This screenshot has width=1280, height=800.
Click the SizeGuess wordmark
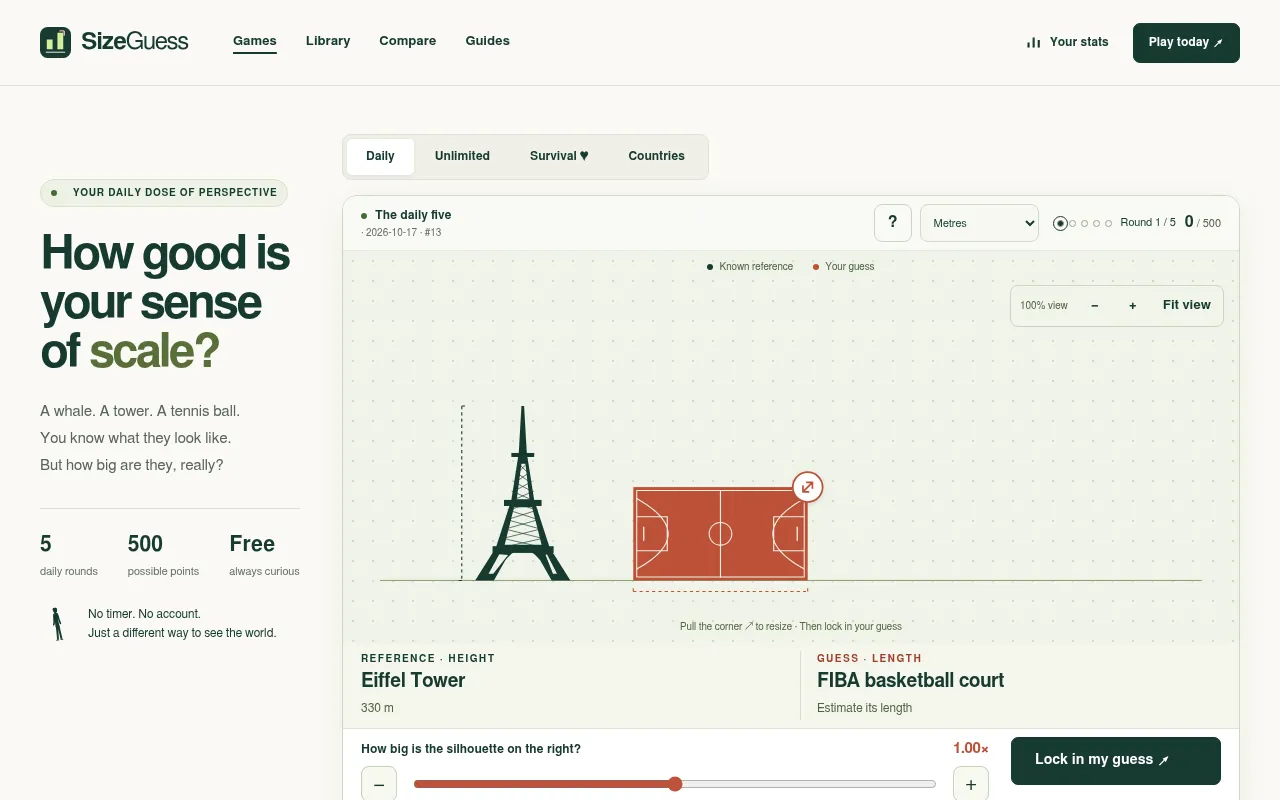(x=135, y=42)
